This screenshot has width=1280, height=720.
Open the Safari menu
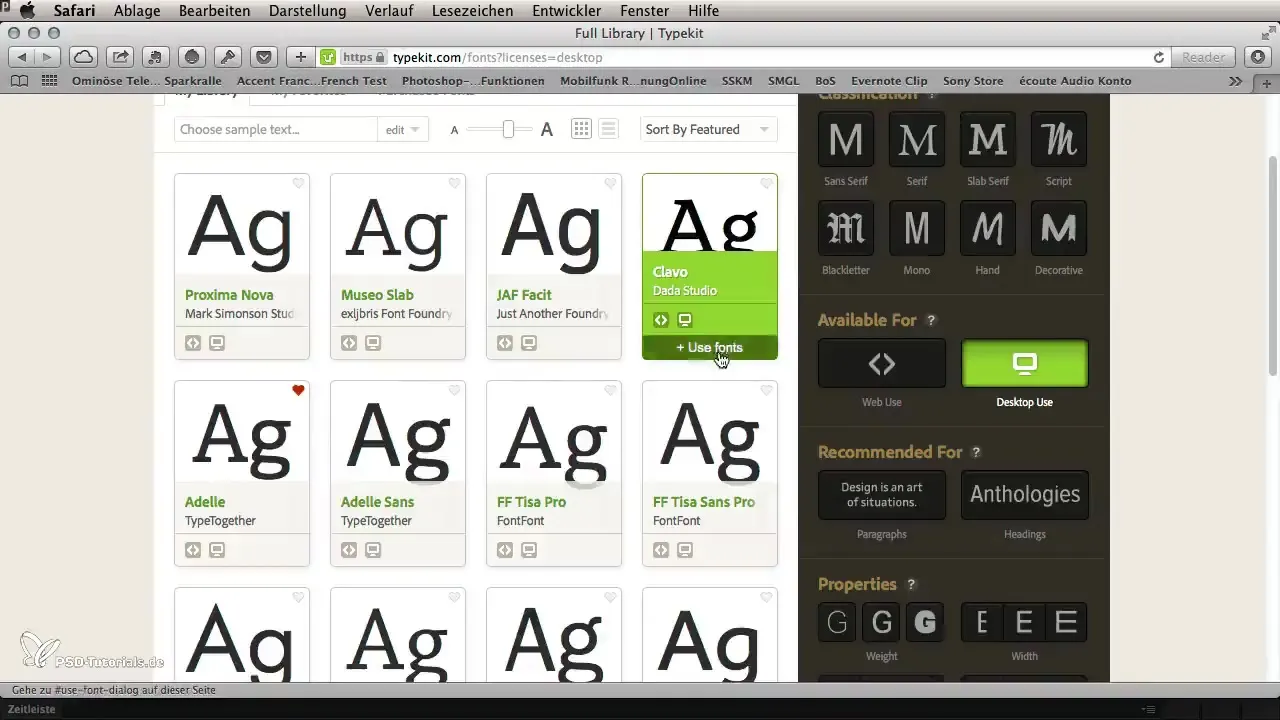click(x=73, y=11)
